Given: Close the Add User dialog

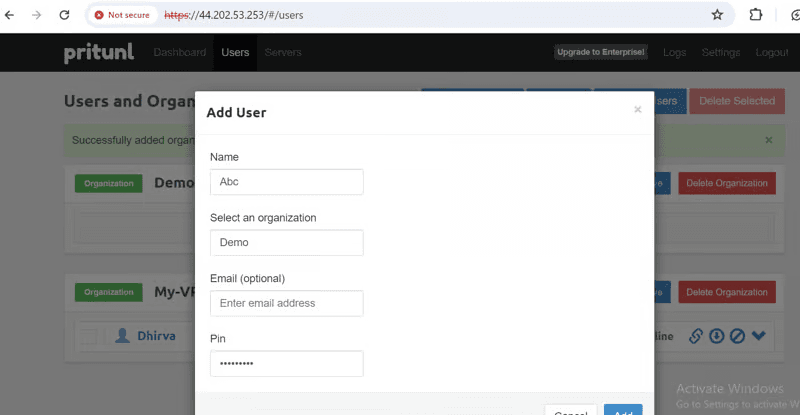Looking at the screenshot, I should coord(637,110).
